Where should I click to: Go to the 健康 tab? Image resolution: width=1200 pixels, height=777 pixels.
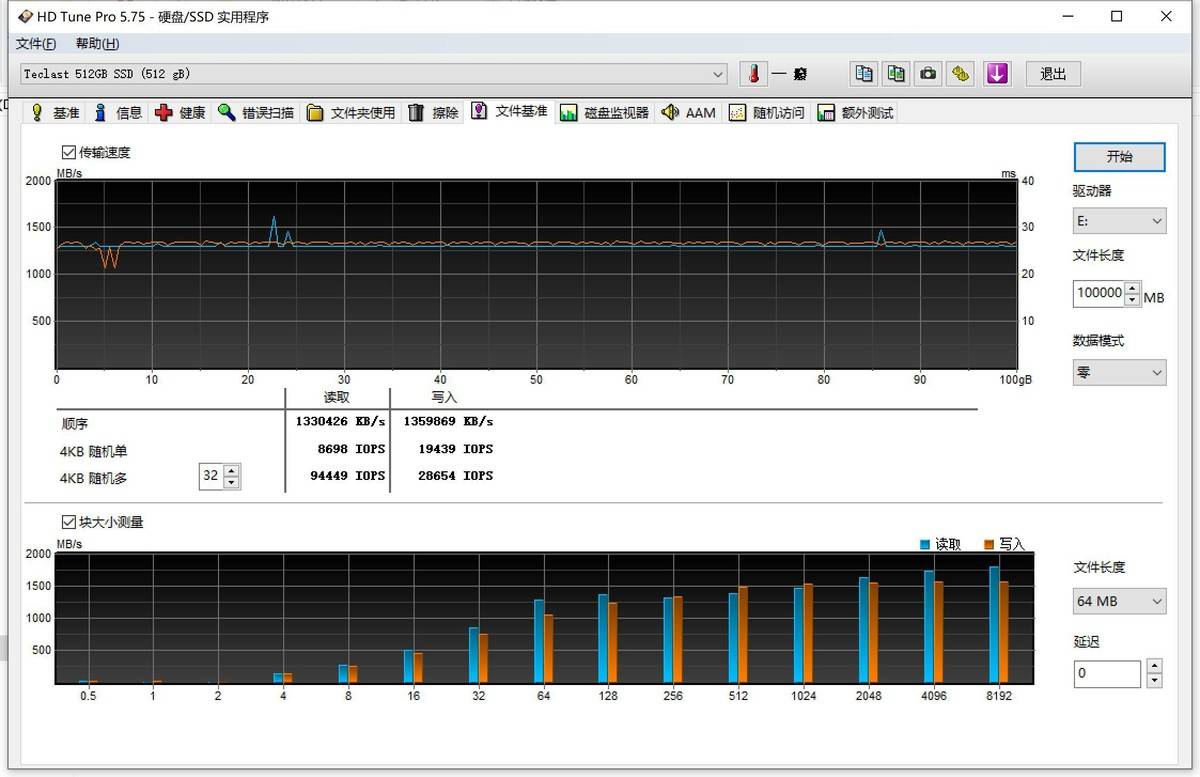[180, 113]
